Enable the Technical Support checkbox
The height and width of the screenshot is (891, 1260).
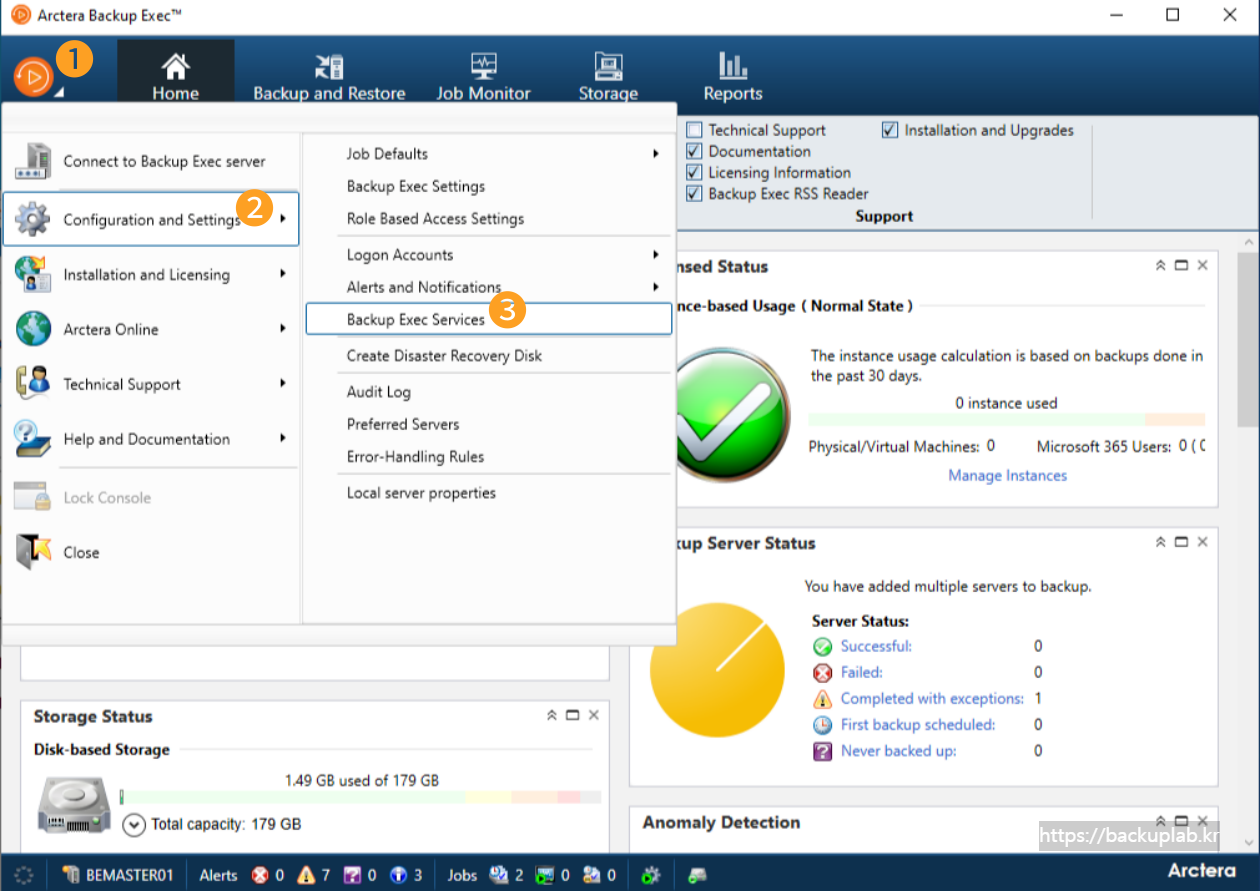pyautogui.click(x=694, y=130)
